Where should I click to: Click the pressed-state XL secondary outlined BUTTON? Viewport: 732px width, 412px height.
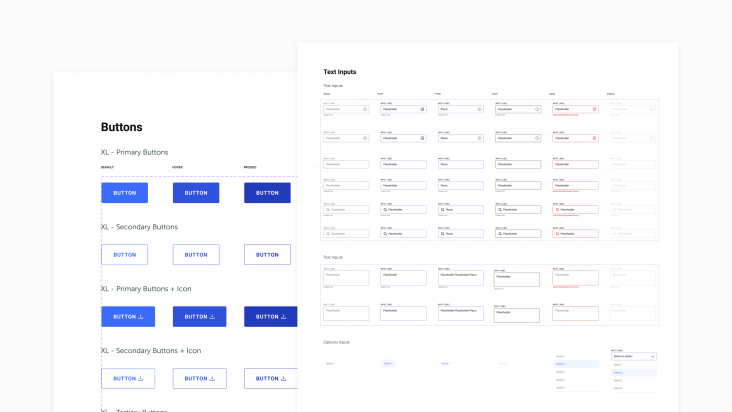point(267,255)
